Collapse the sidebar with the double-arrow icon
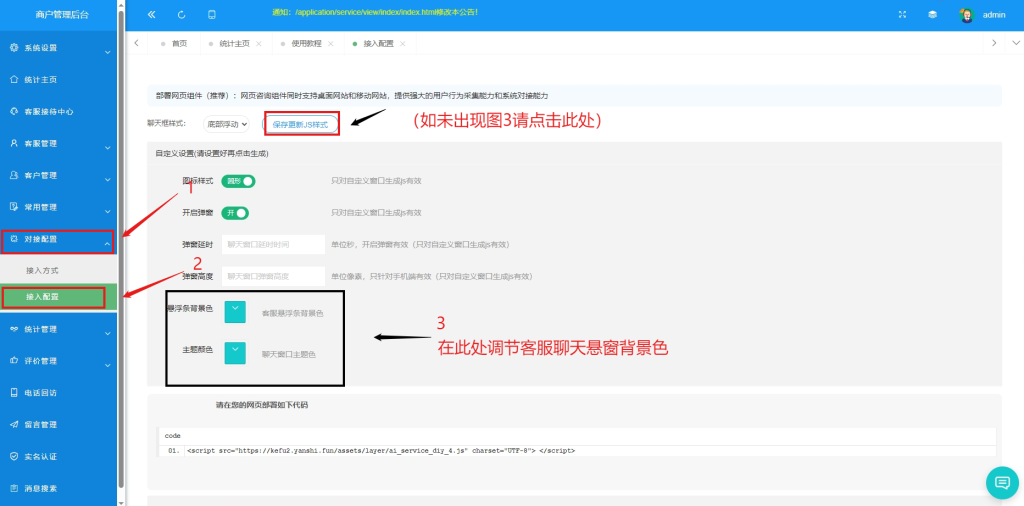 [152, 14]
